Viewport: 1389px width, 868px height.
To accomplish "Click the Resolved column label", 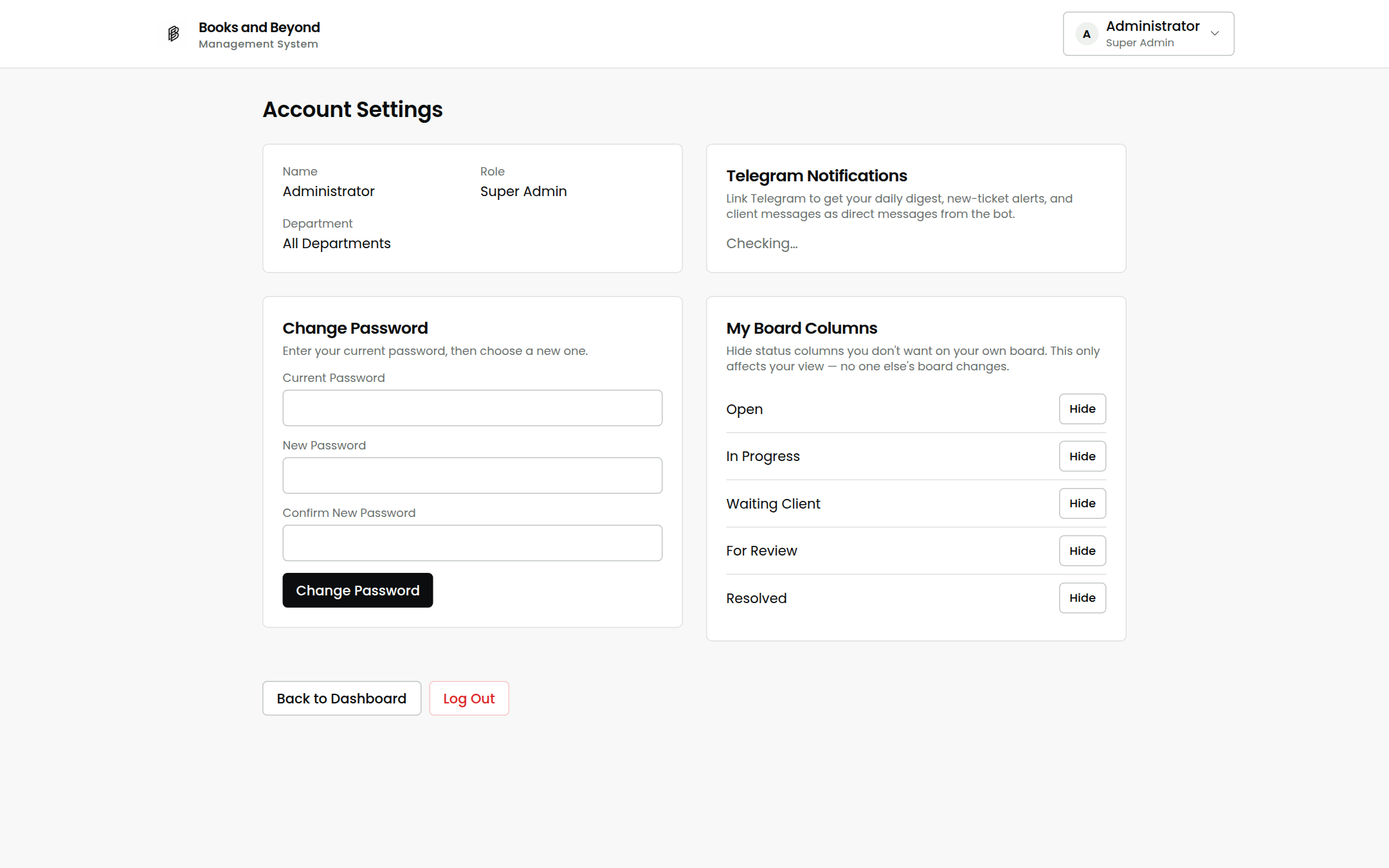I will 756,598.
